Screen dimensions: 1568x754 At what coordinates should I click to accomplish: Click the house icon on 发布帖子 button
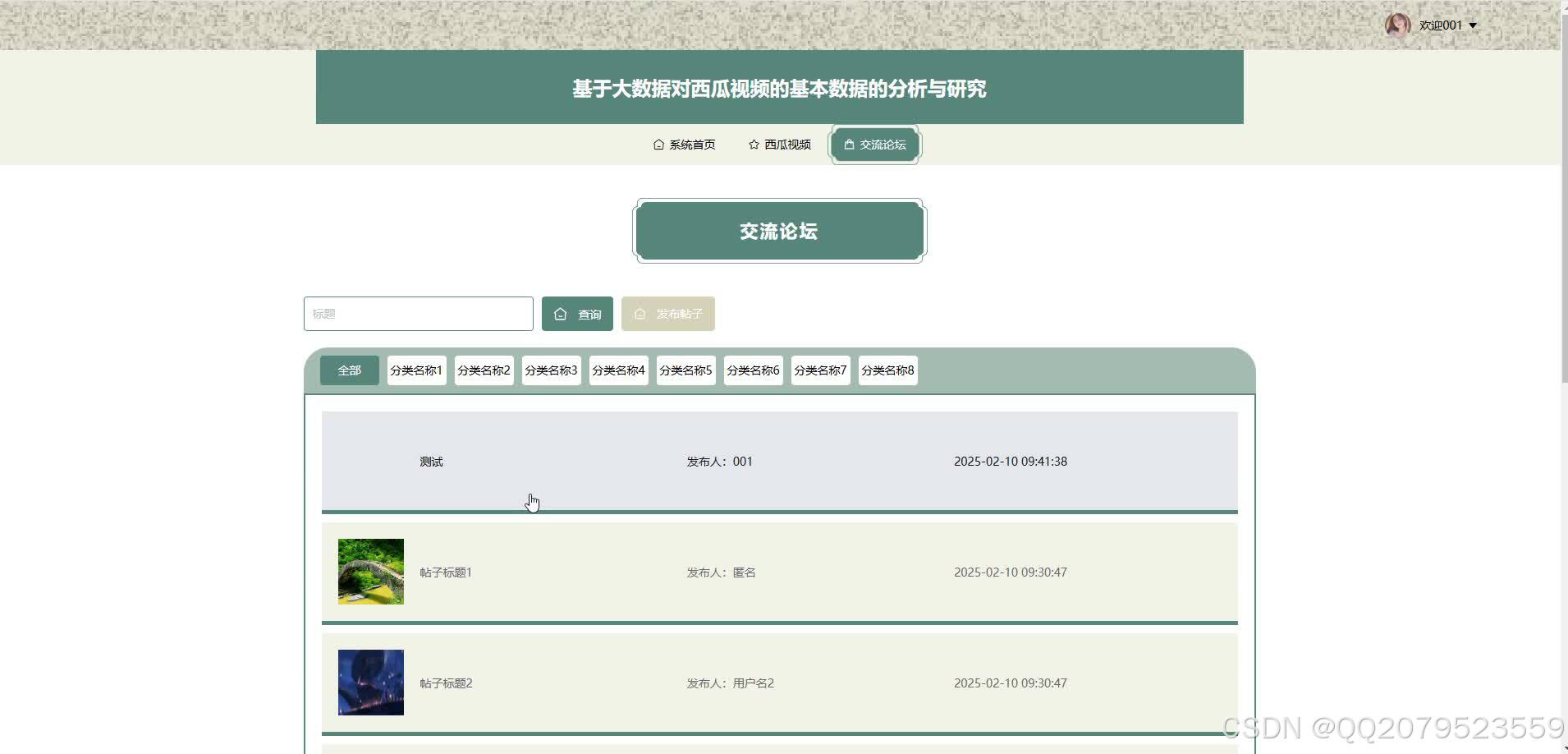[640, 313]
